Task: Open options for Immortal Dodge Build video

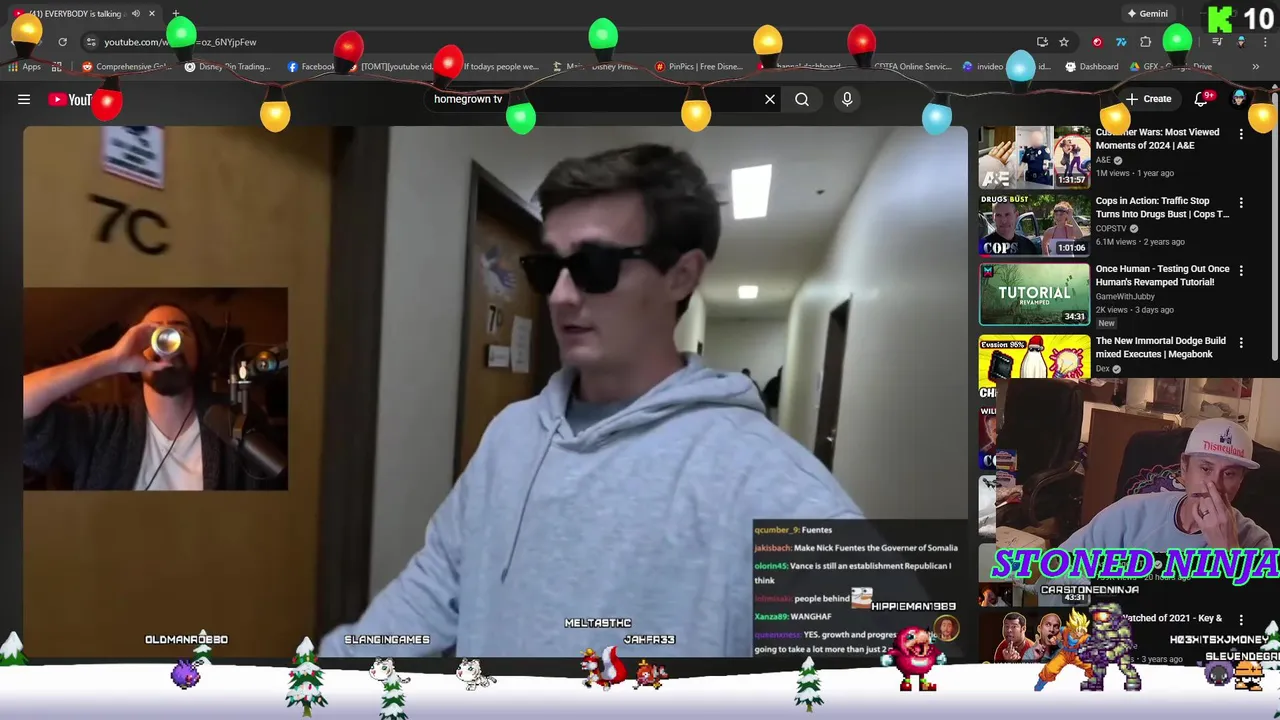Action: (1241, 343)
